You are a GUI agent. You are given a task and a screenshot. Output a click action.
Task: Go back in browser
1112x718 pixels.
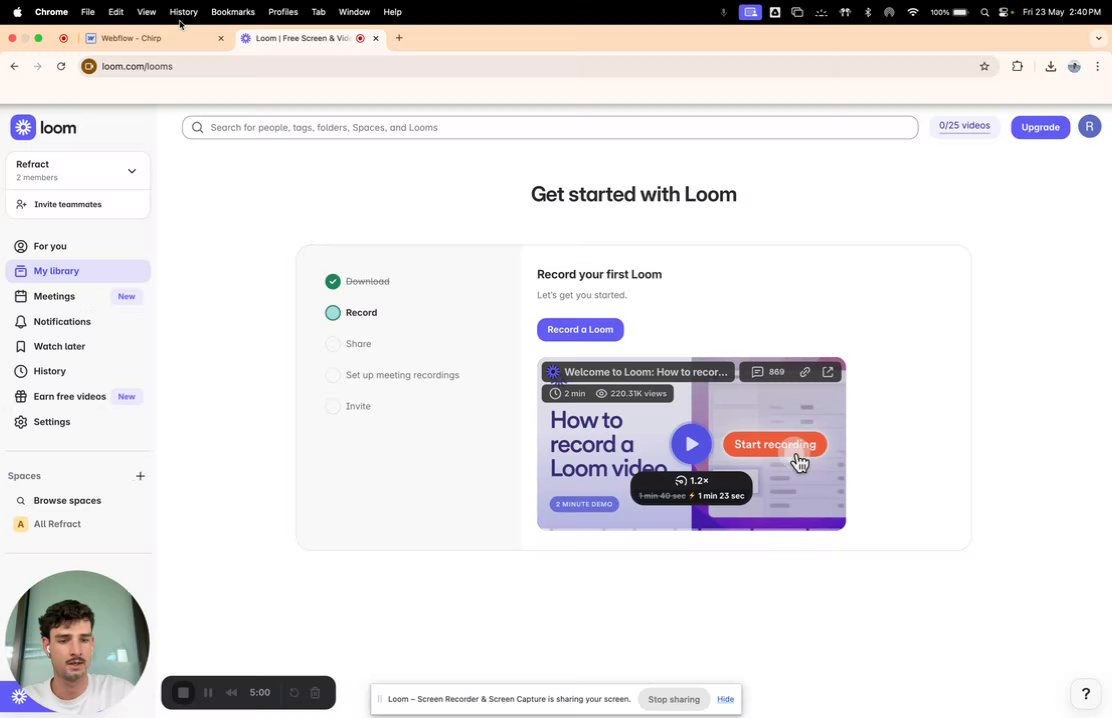[15, 67]
